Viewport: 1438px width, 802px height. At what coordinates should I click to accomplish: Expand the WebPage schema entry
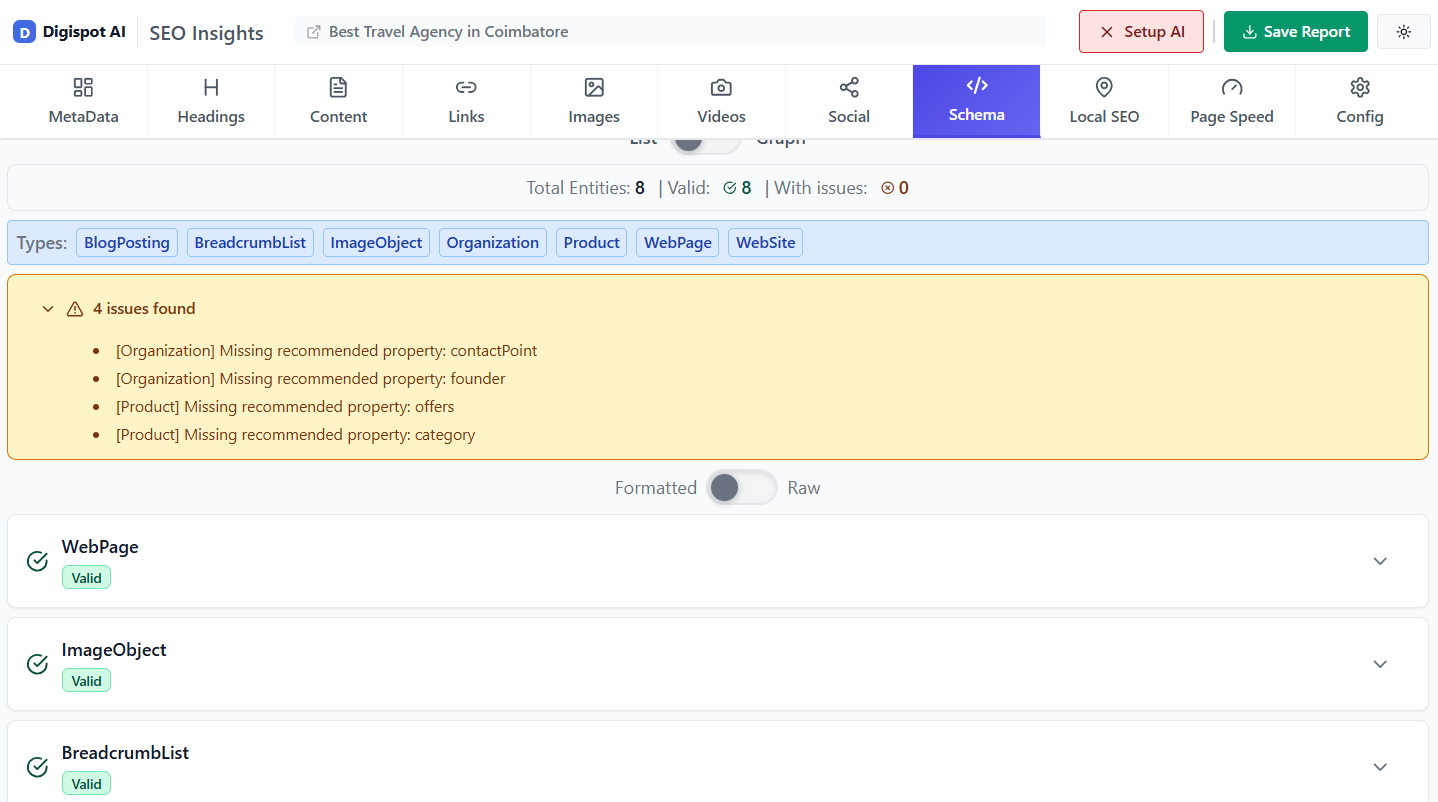[1380, 561]
